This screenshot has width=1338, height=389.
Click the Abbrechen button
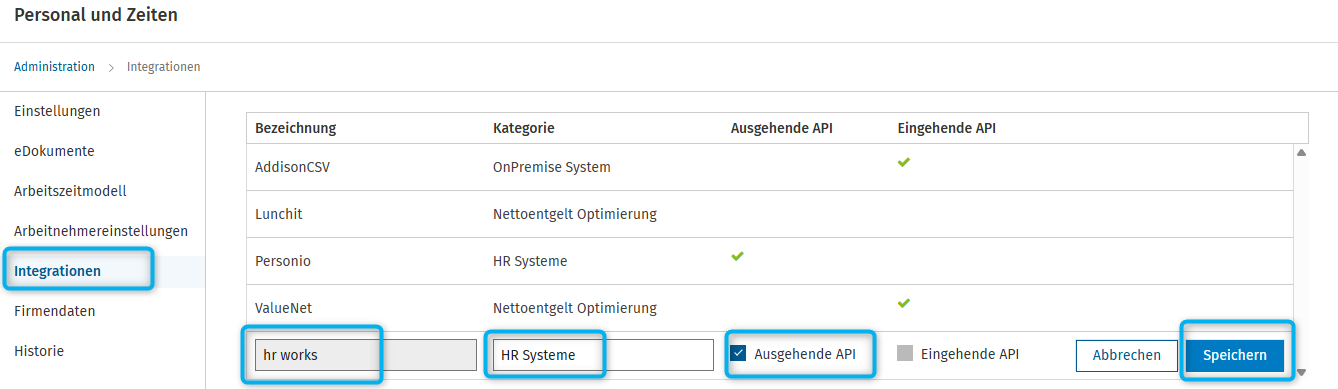pos(1127,355)
